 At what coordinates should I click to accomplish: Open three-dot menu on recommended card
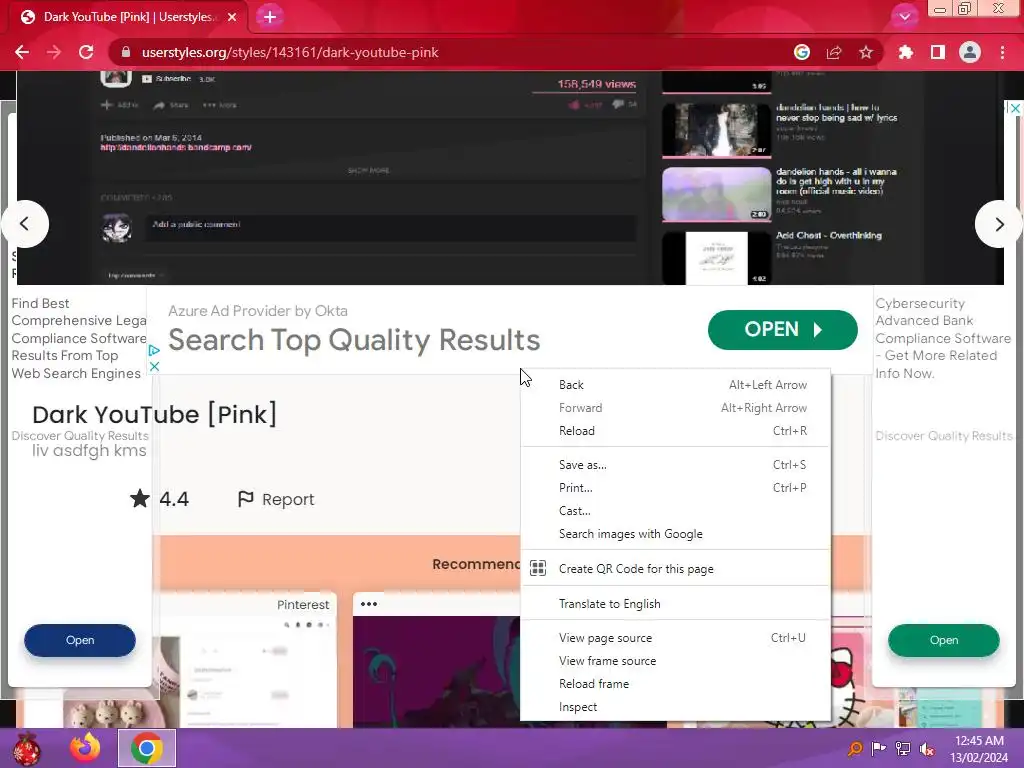(x=369, y=604)
